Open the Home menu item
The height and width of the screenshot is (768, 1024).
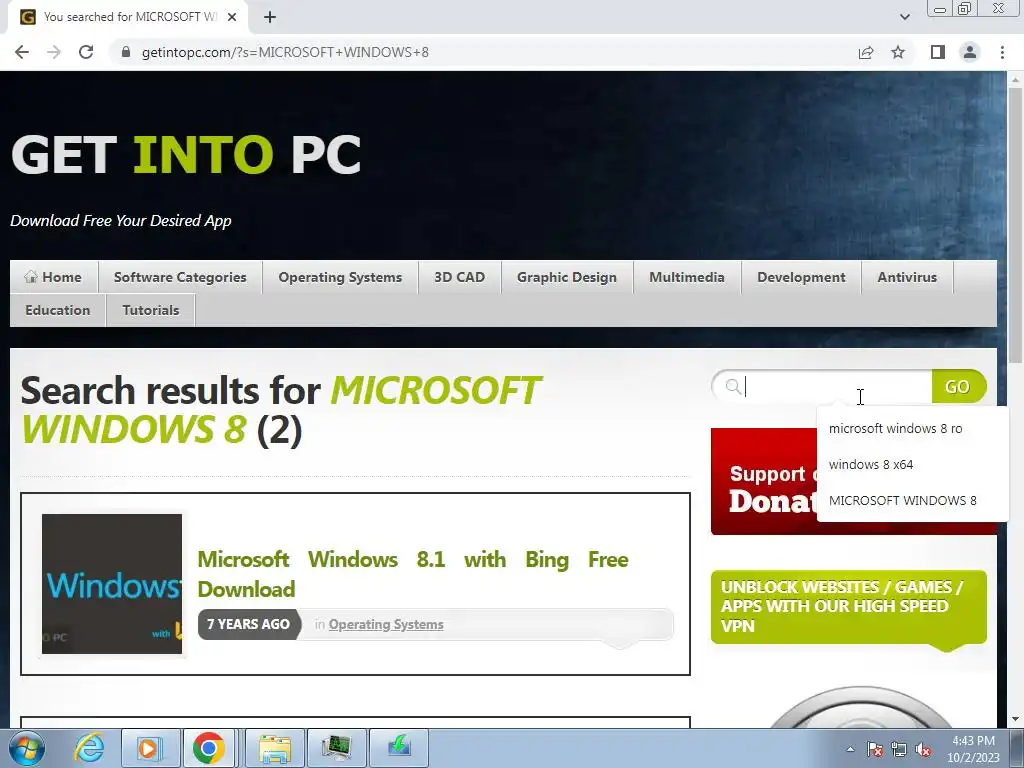point(54,277)
